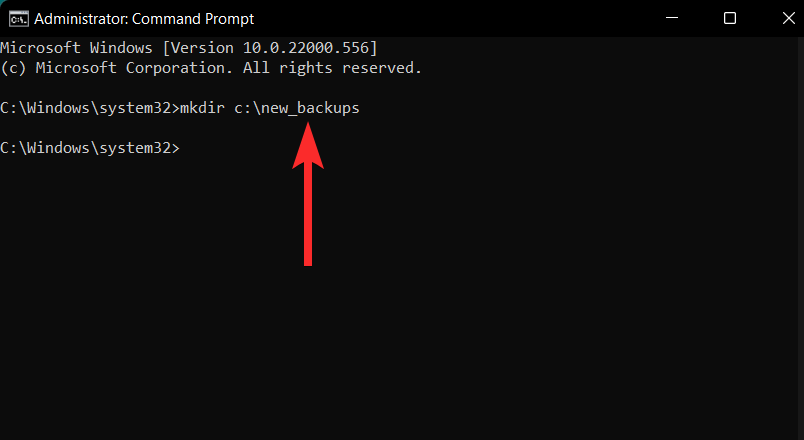Click the "c:\new_backups" path text
The width and height of the screenshot is (804, 440).
click(296, 108)
